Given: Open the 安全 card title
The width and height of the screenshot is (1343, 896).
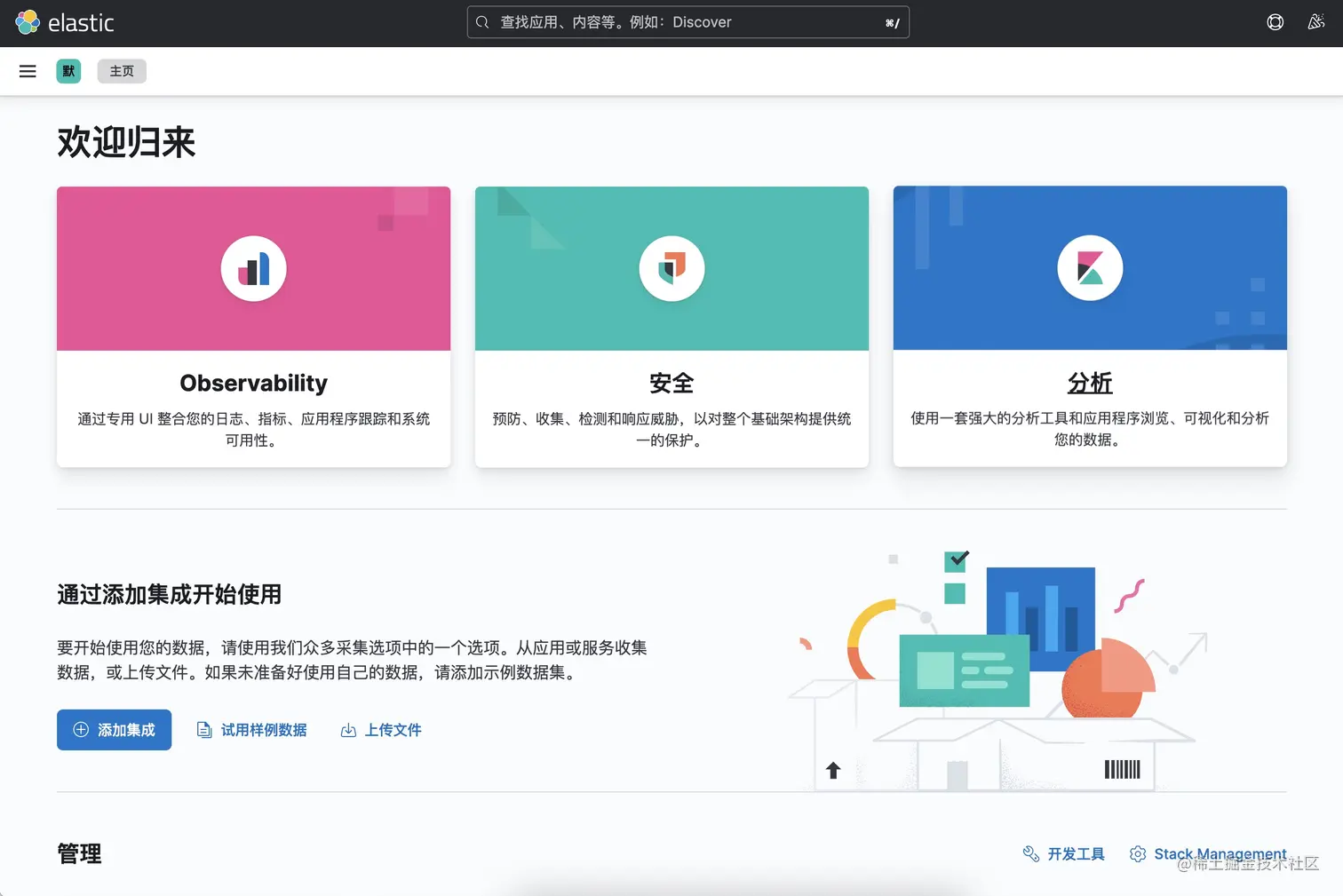Looking at the screenshot, I should pyautogui.click(x=671, y=383).
